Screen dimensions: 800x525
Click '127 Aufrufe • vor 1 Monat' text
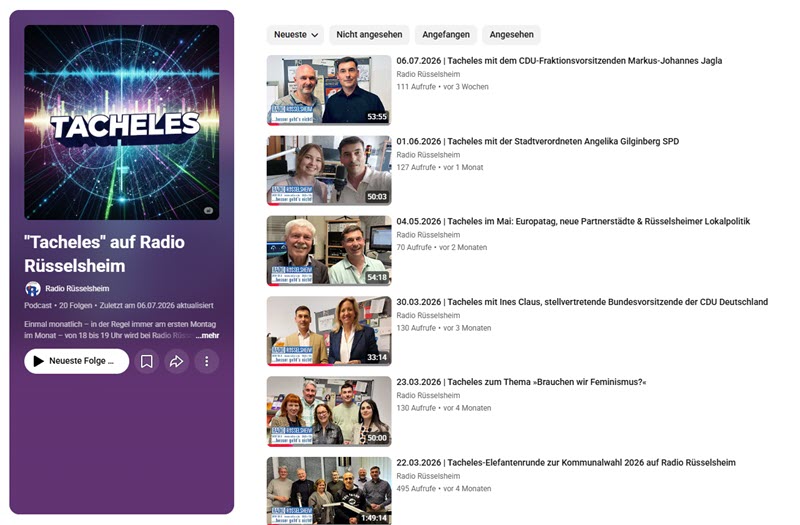click(x=440, y=167)
